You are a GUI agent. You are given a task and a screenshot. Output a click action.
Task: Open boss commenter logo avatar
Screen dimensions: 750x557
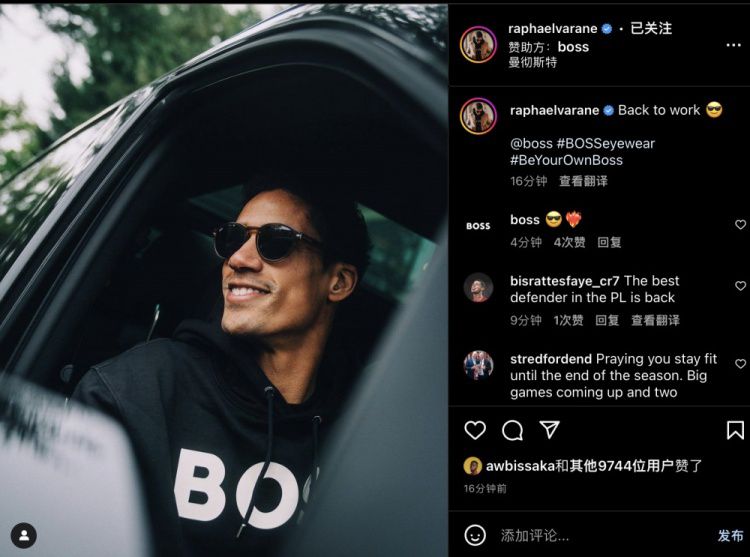(x=478, y=226)
